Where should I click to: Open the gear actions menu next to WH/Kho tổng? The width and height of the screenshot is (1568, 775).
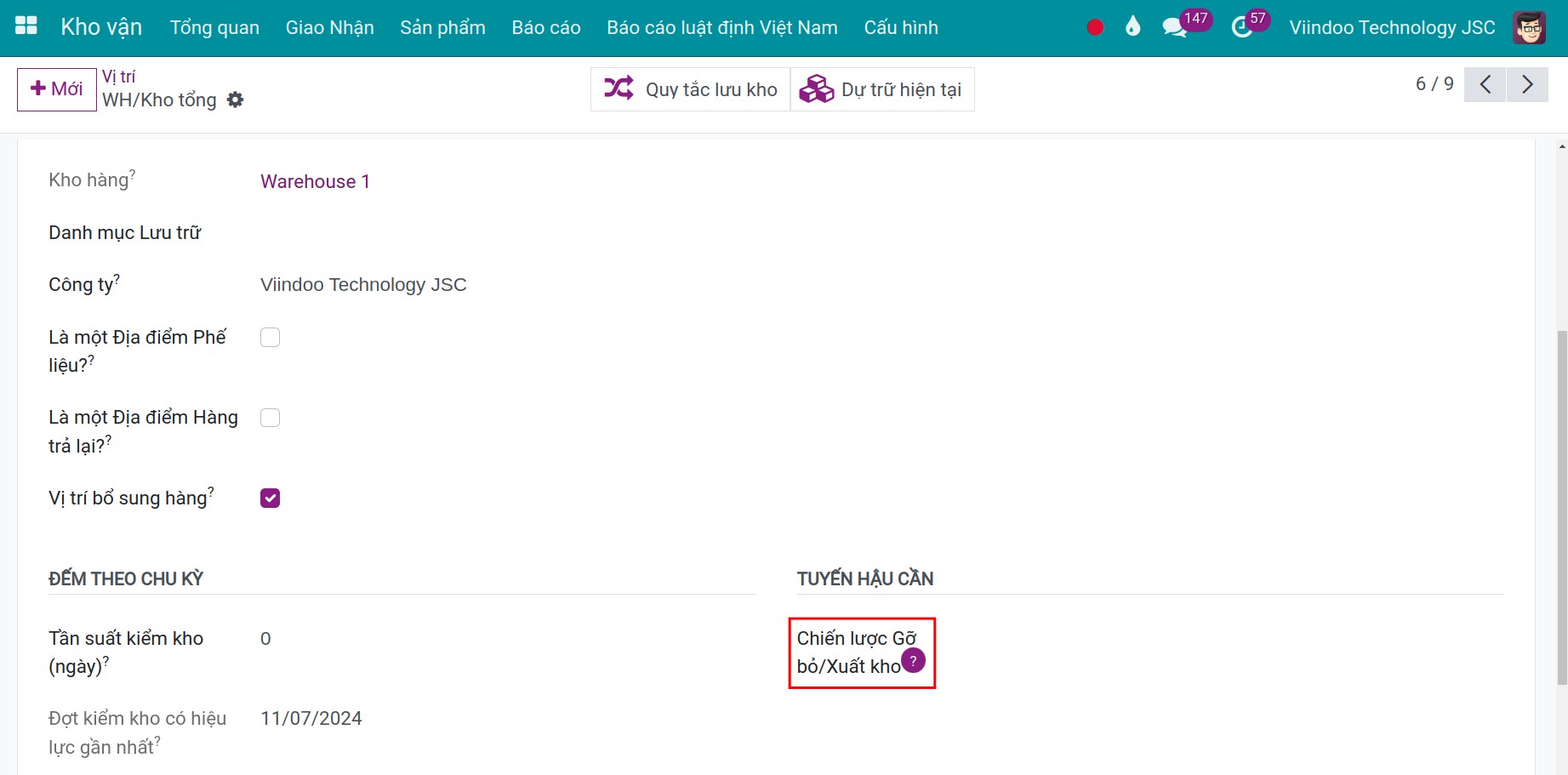236,100
